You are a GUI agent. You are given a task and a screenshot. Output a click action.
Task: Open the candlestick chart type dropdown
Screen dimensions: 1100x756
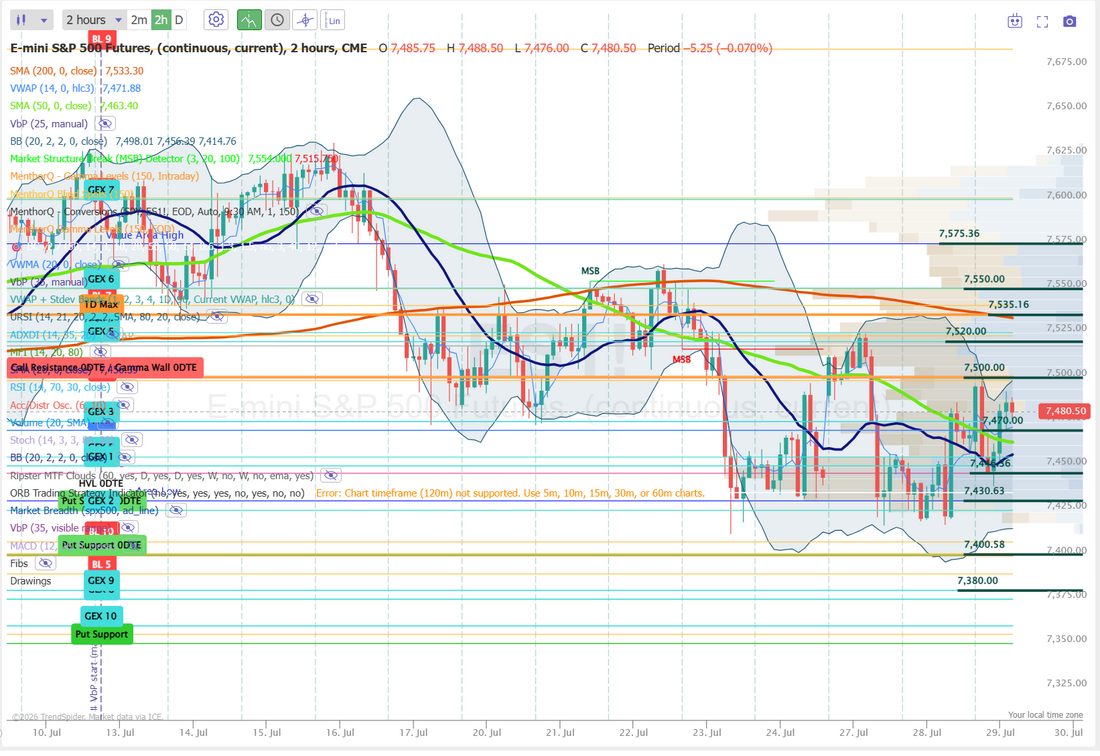click(x=32, y=20)
